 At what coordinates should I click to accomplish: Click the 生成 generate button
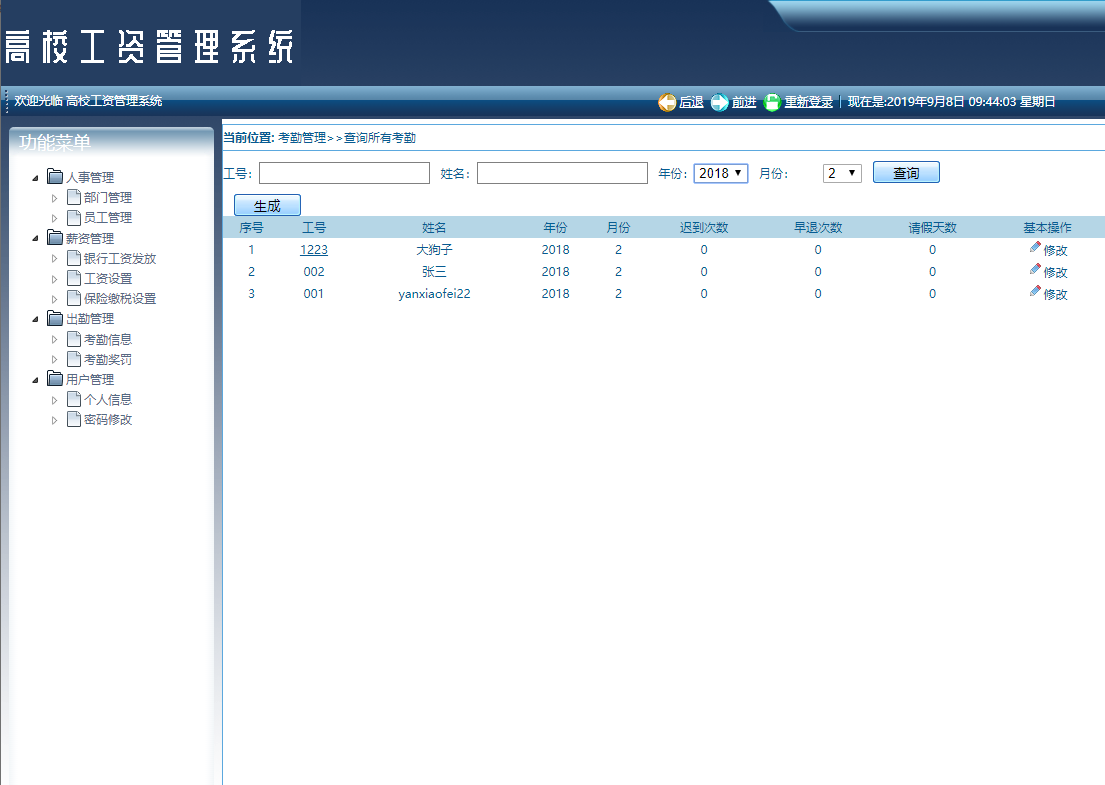(x=267, y=204)
